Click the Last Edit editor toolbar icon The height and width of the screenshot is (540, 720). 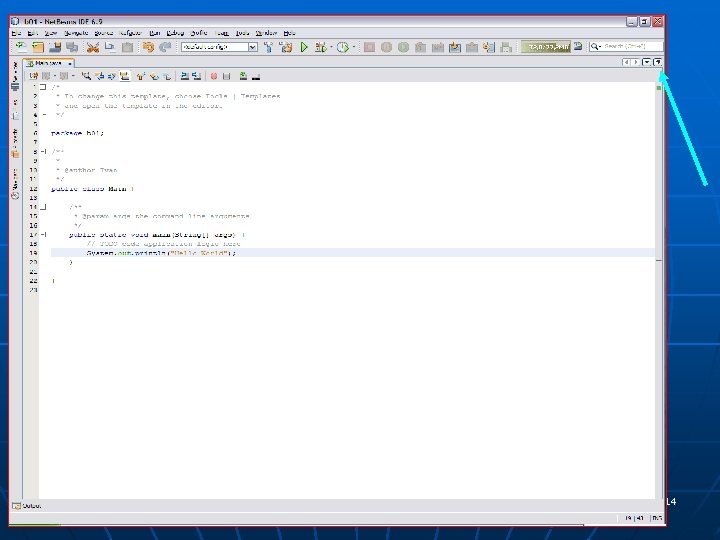point(34,76)
